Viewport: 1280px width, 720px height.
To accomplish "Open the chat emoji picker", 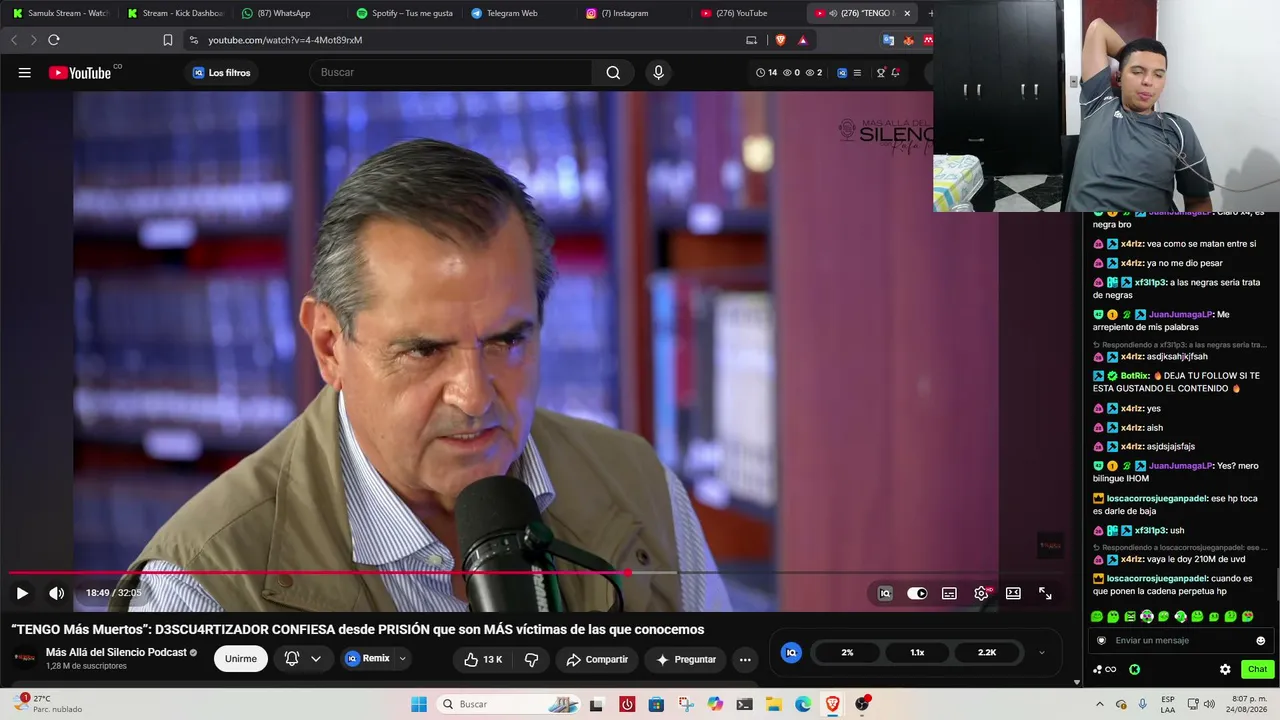I will click(1260, 640).
